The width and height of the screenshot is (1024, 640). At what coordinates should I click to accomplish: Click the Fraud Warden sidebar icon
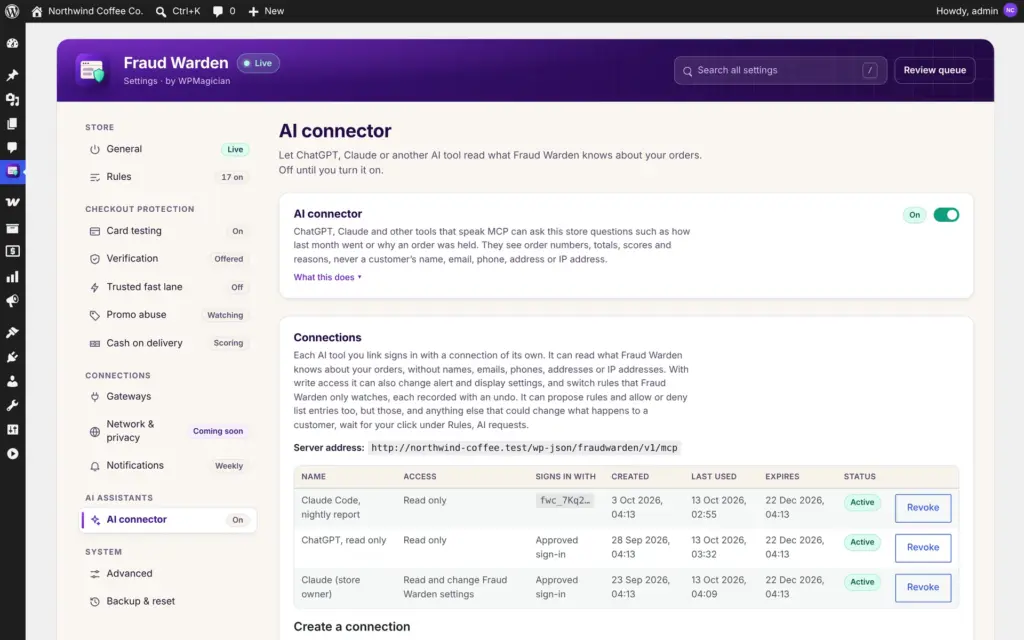12,172
